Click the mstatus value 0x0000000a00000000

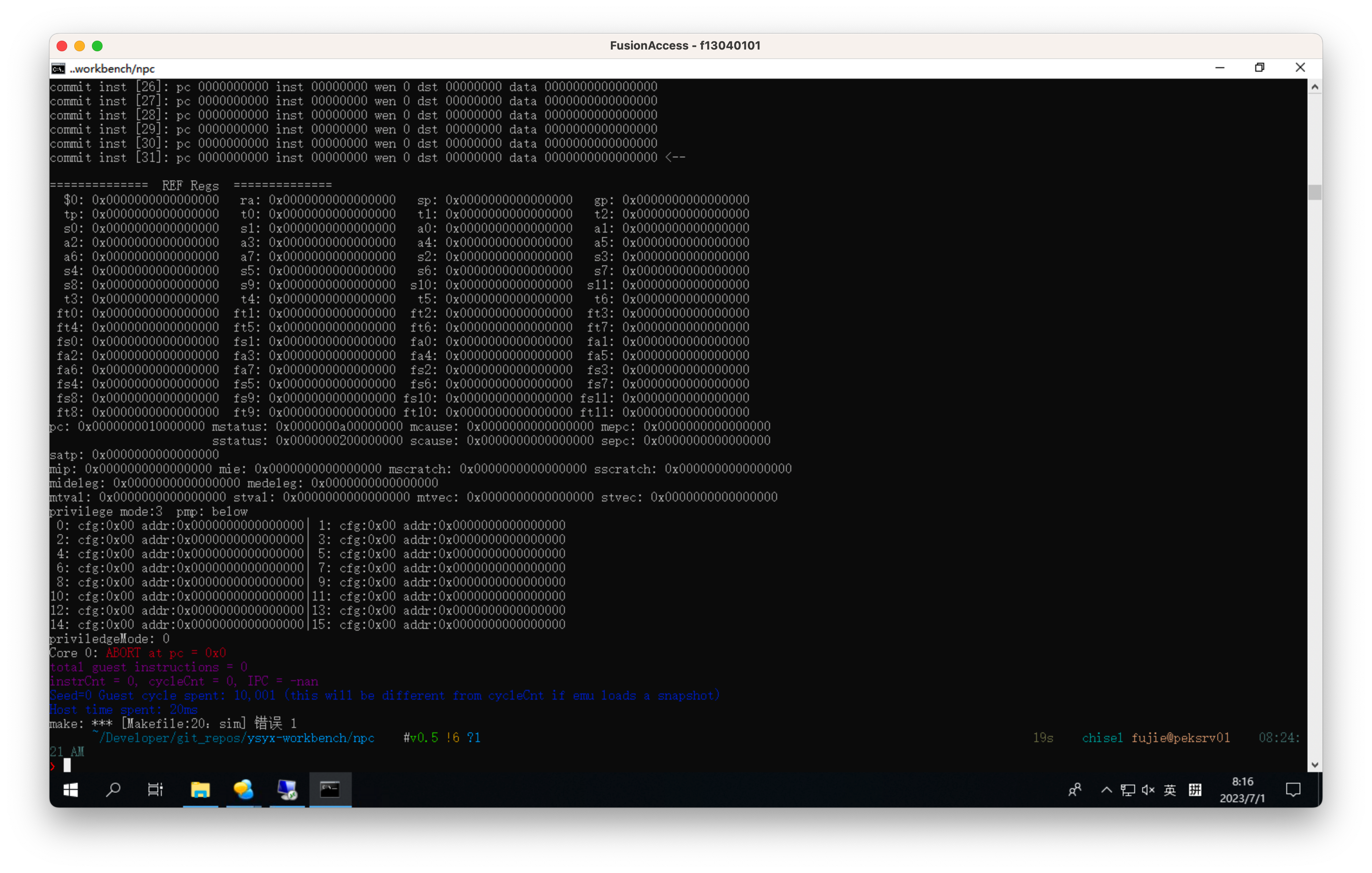click(x=339, y=426)
